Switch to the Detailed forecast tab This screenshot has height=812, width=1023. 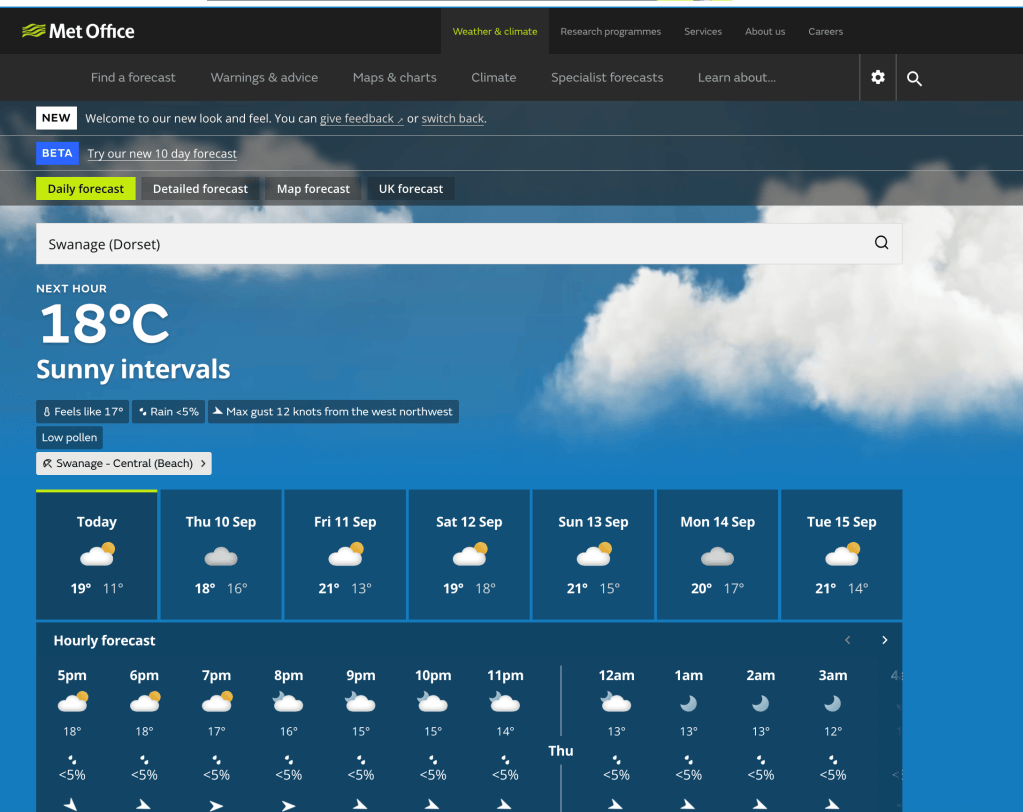point(200,188)
